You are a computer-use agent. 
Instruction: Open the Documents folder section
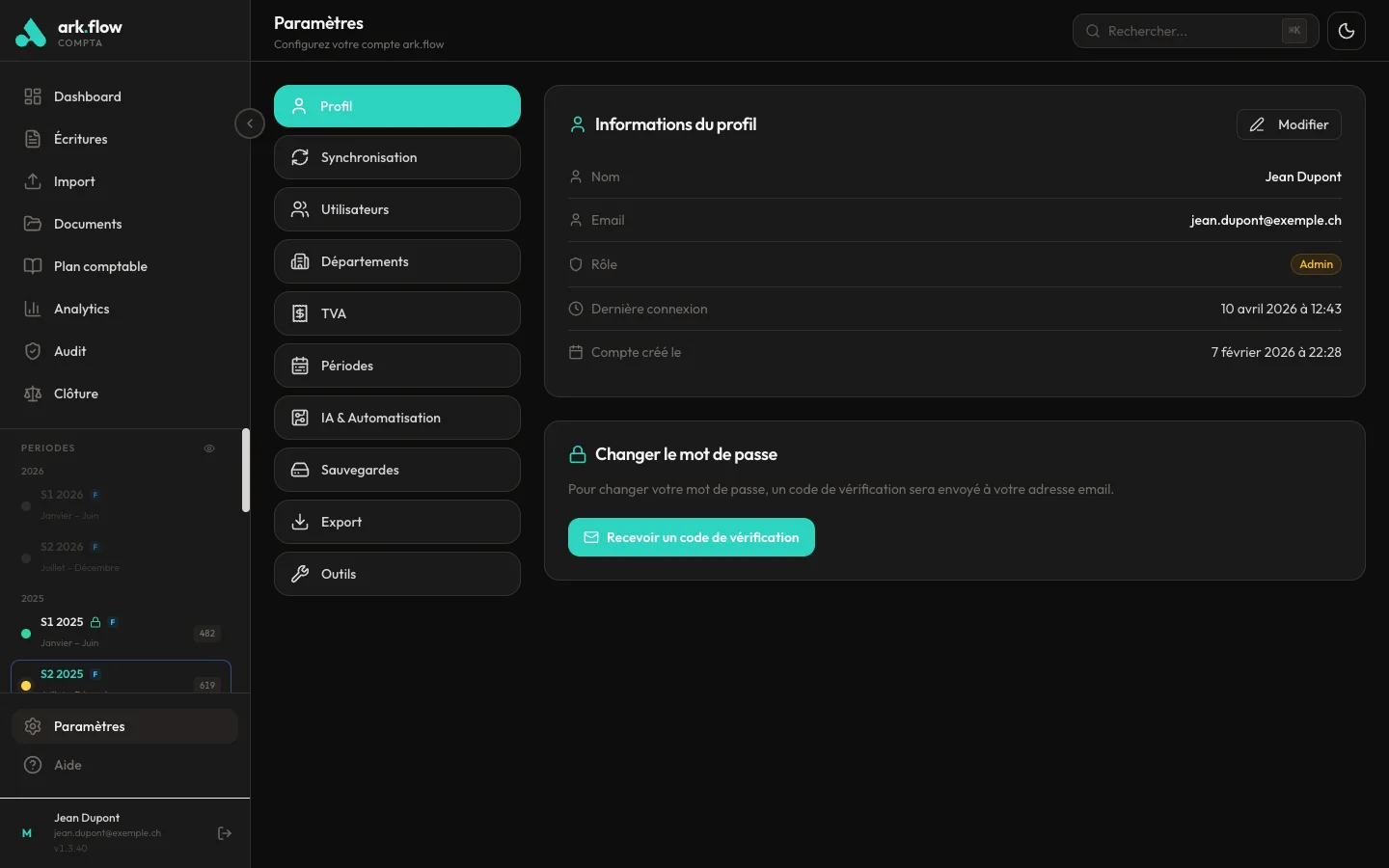click(88, 224)
